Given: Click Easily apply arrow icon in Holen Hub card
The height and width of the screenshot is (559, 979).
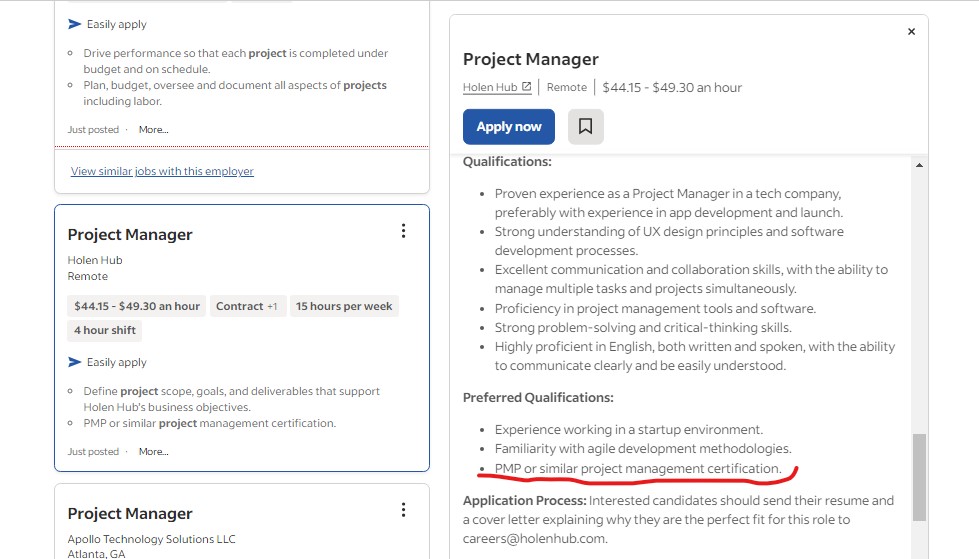Looking at the screenshot, I should point(74,362).
